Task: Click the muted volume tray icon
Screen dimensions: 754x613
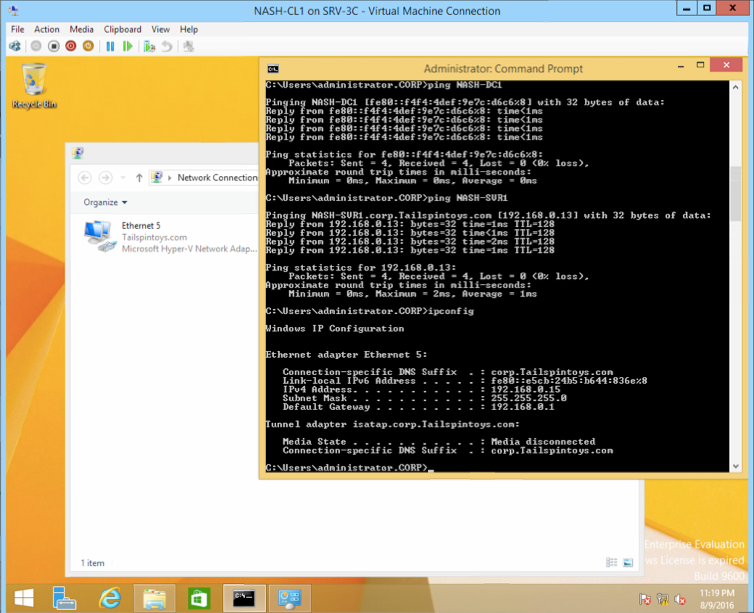Action: (x=680, y=599)
